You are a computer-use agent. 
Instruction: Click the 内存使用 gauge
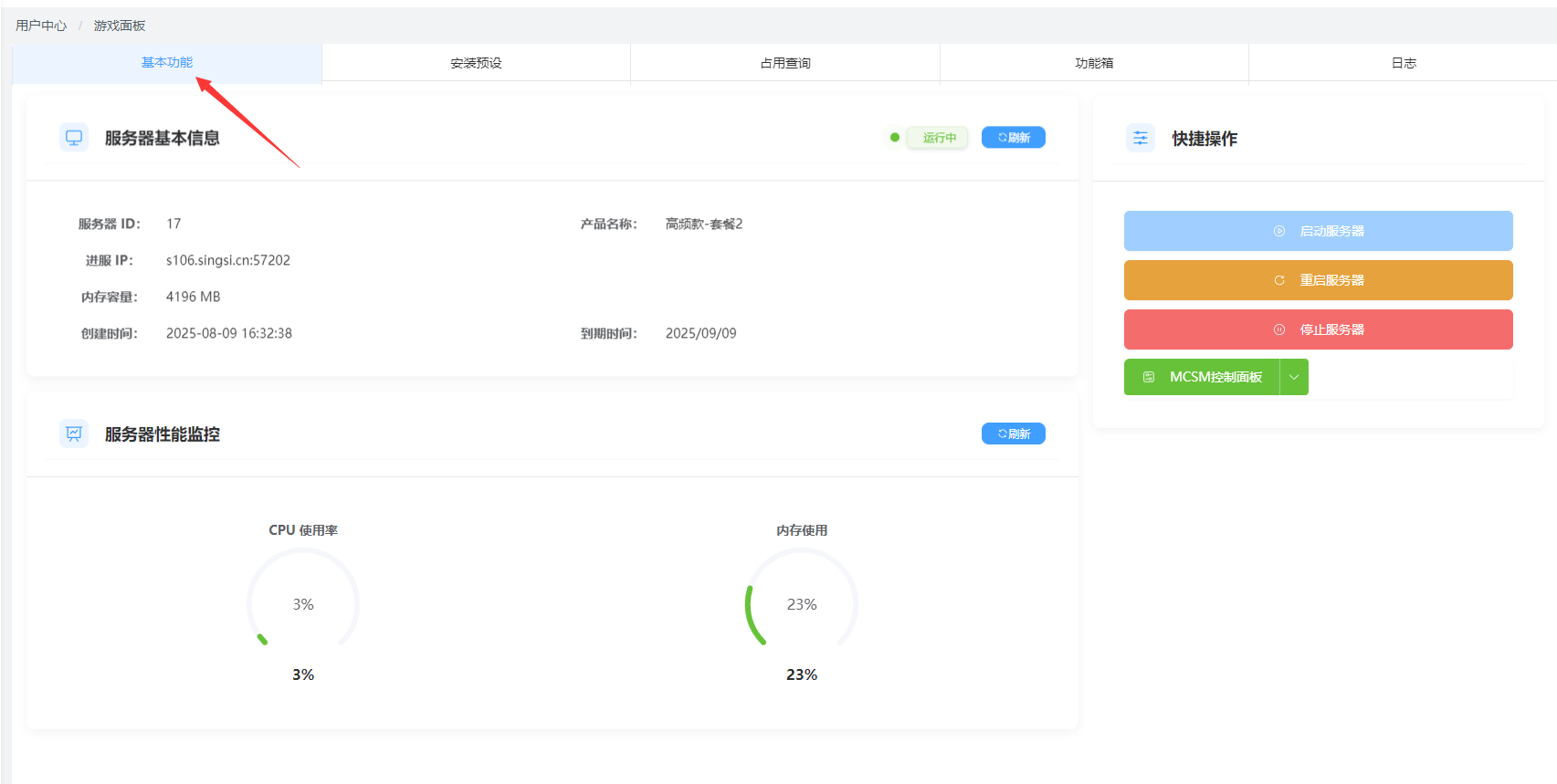point(802,603)
